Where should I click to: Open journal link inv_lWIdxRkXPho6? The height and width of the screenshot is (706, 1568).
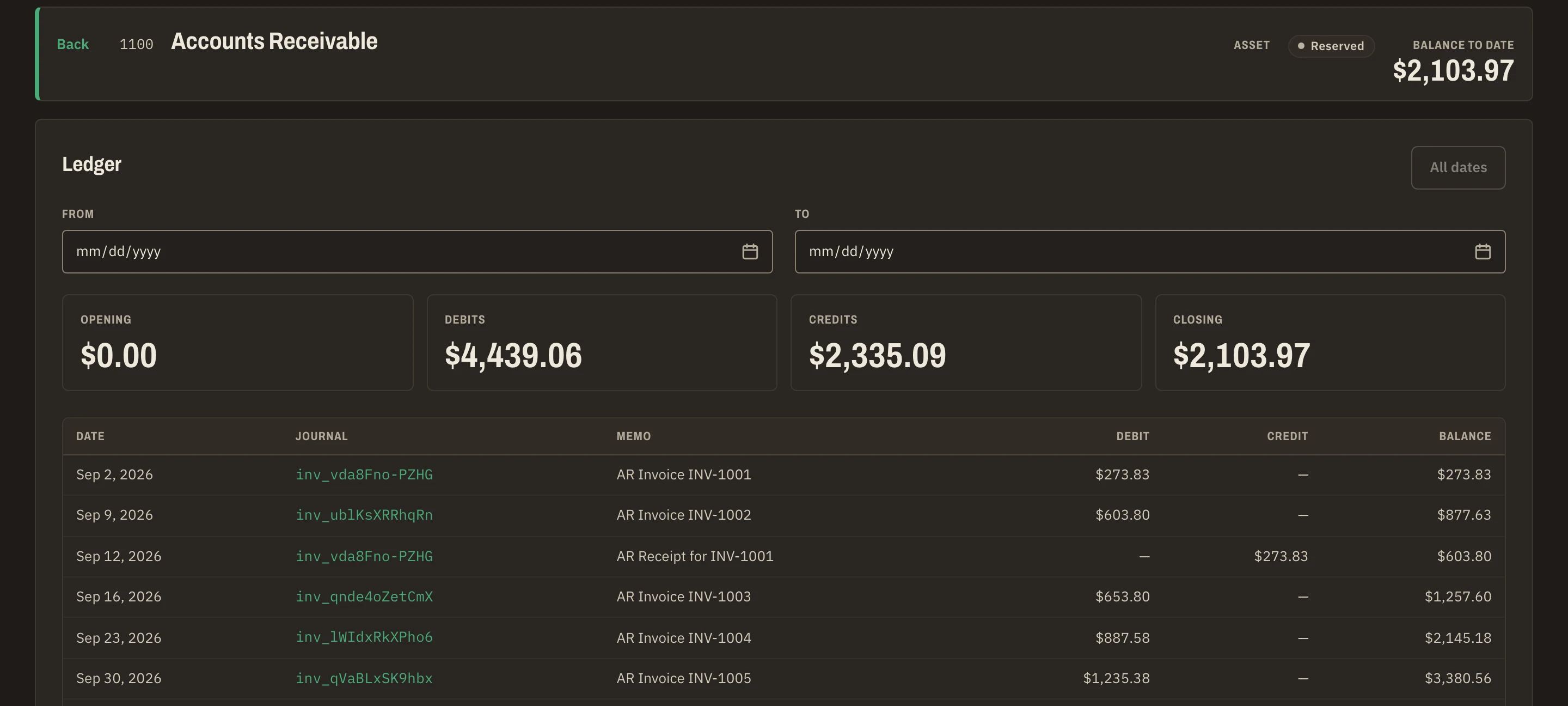[364, 637]
